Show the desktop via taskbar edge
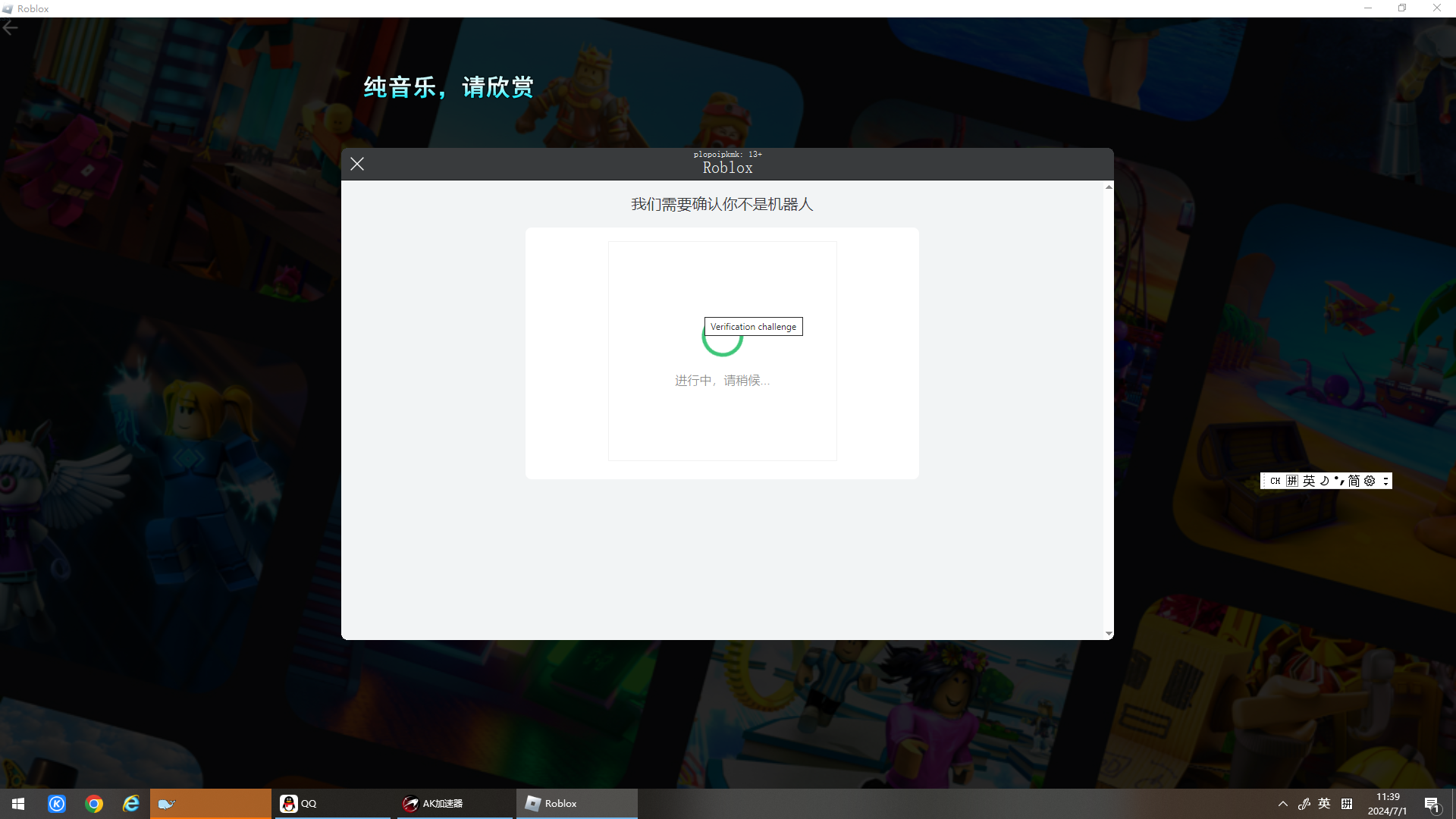Viewport: 1456px width, 819px height. (x=1453, y=804)
